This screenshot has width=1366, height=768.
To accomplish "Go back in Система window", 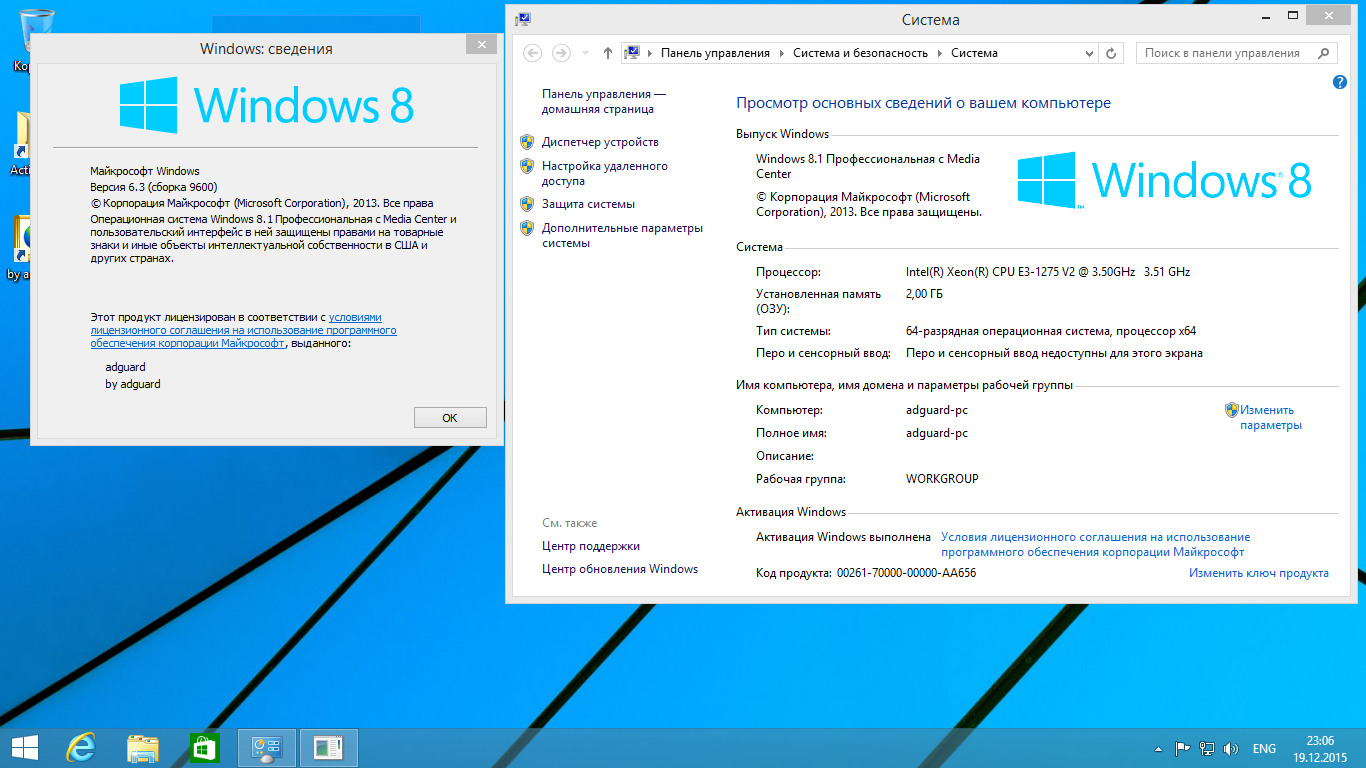I will click(532, 53).
